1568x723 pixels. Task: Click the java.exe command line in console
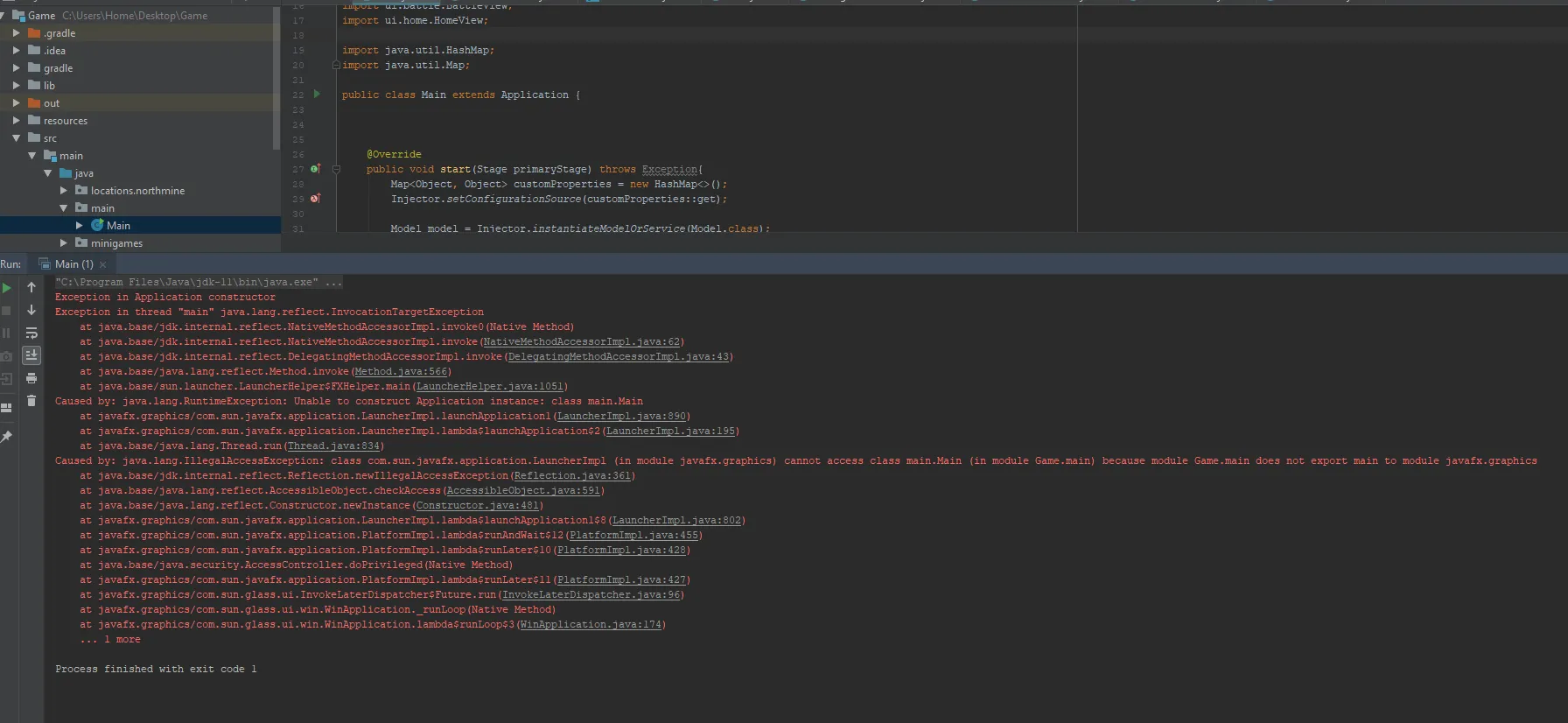click(199, 282)
